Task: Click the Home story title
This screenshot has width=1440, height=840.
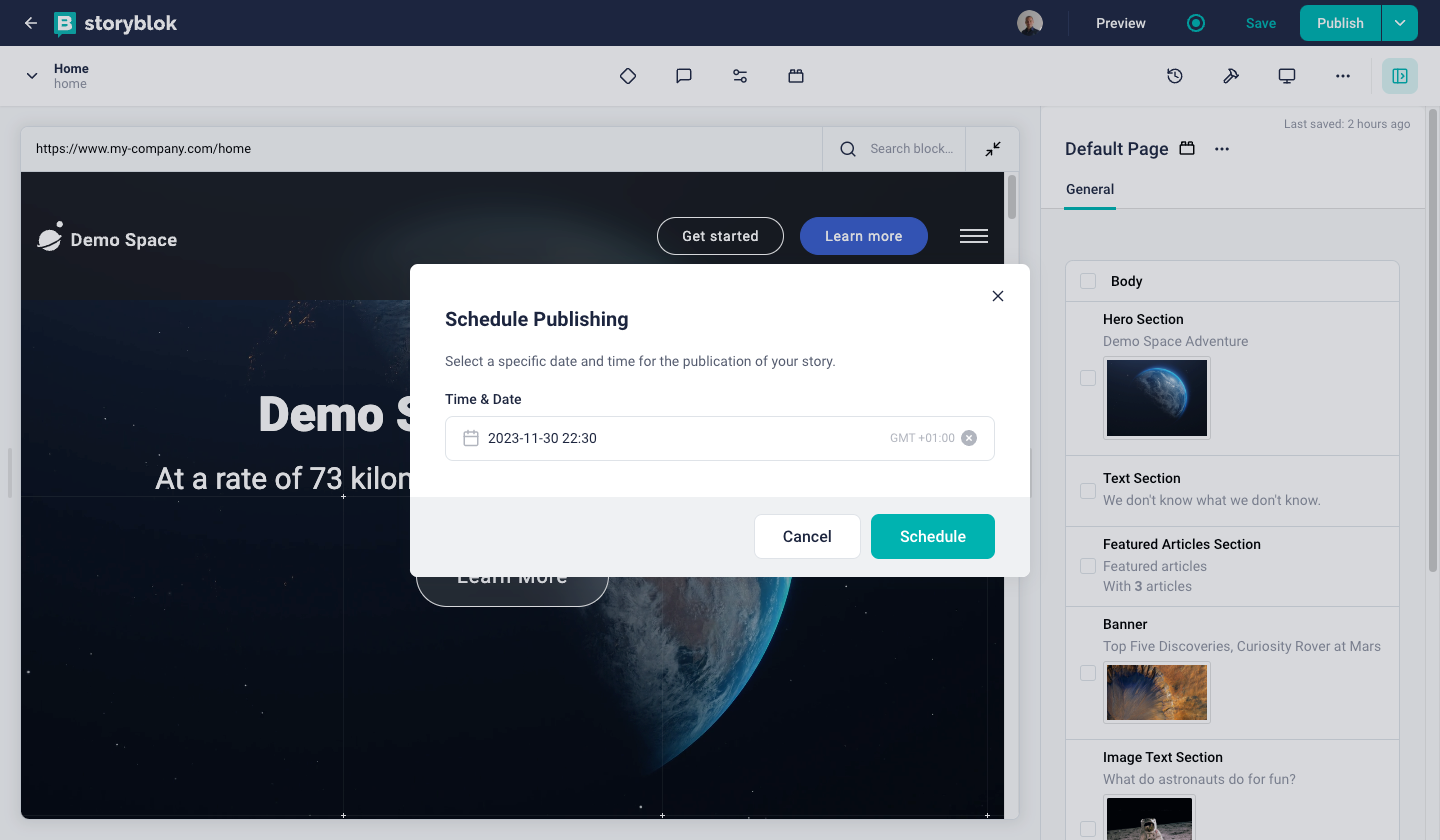Action: 71,68
